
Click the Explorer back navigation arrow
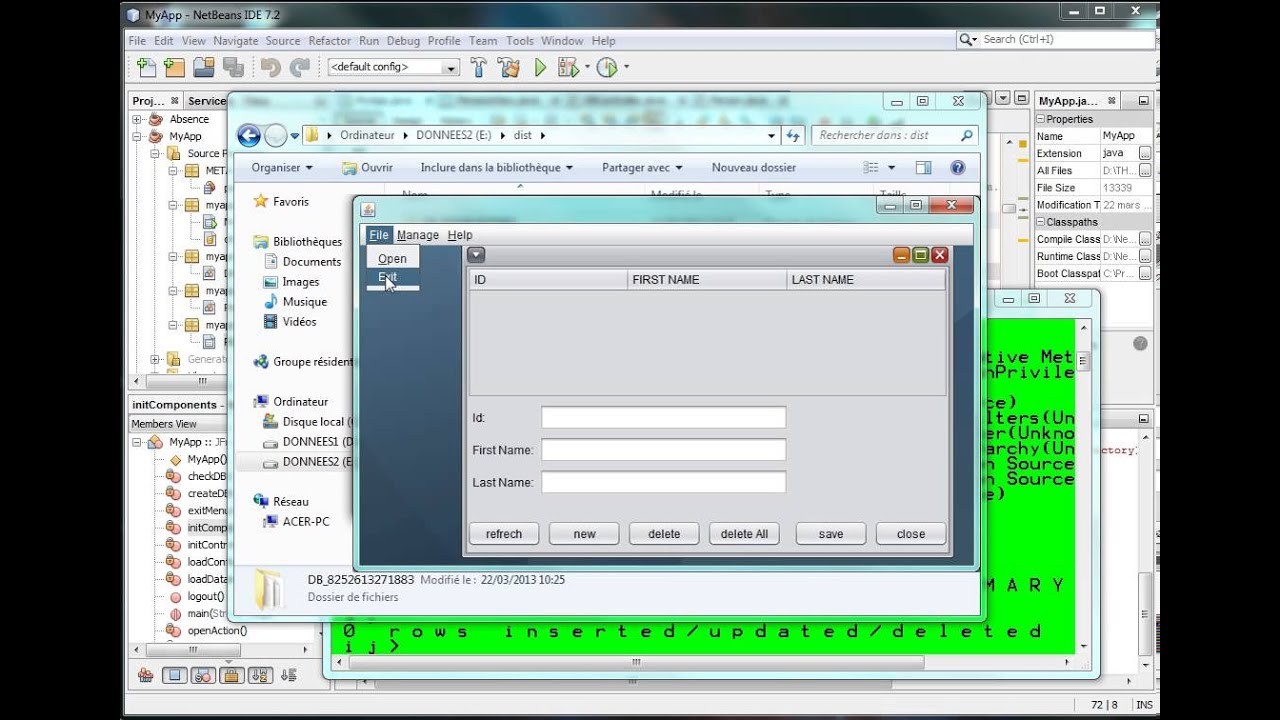point(249,135)
